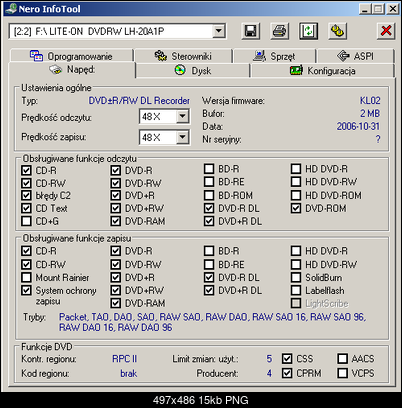
Task: Enable BD-ROM checkbox
Action: (209, 195)
